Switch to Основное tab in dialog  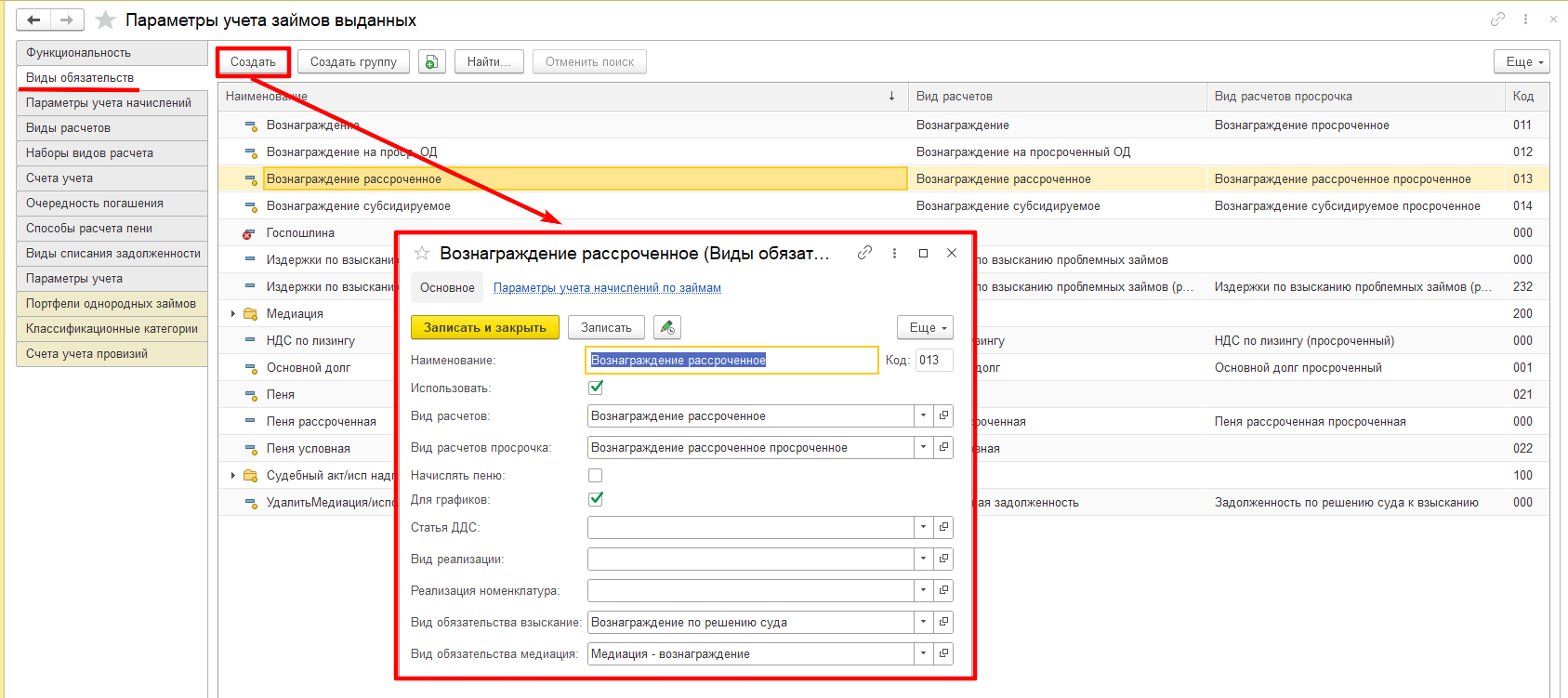[x=447, y=288]
